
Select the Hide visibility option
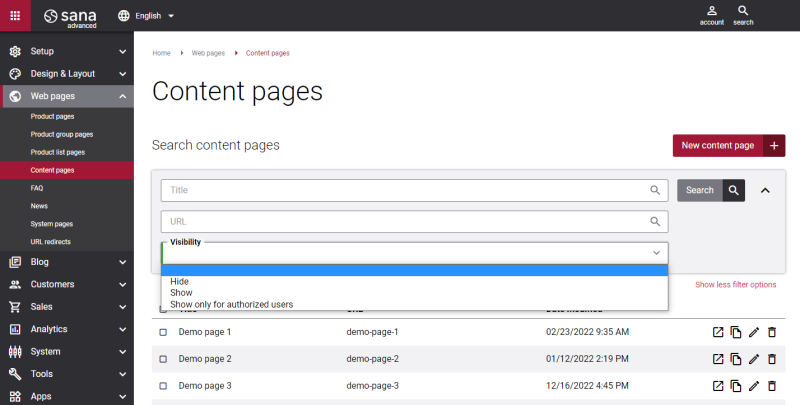pyautogui.click(x=414, y=282)
